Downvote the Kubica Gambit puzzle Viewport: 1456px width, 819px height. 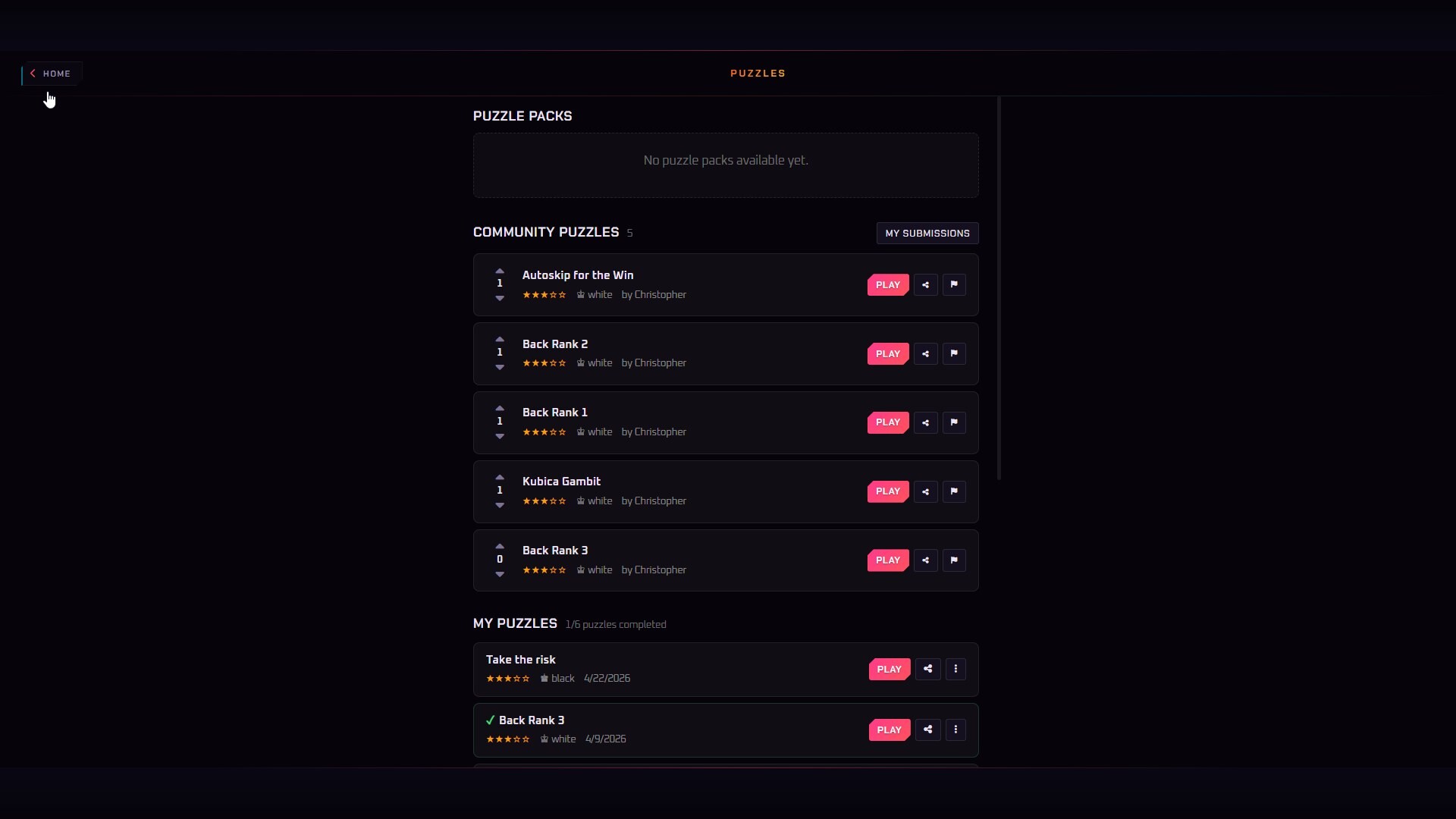[500, 505]
